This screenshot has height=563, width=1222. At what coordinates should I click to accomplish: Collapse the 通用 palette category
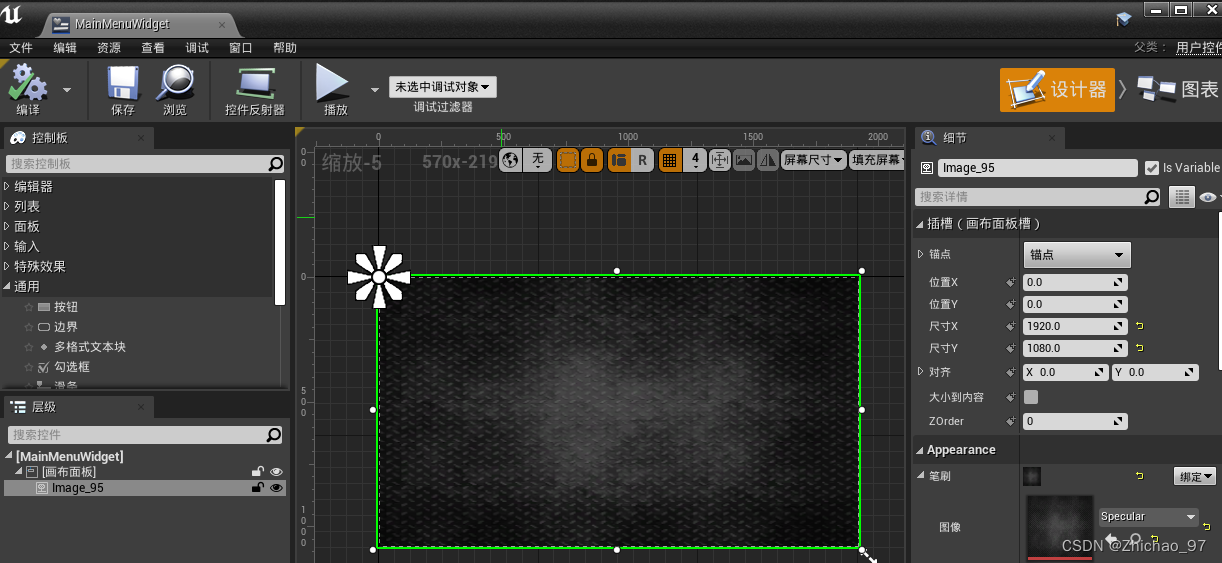click(8, 286)
